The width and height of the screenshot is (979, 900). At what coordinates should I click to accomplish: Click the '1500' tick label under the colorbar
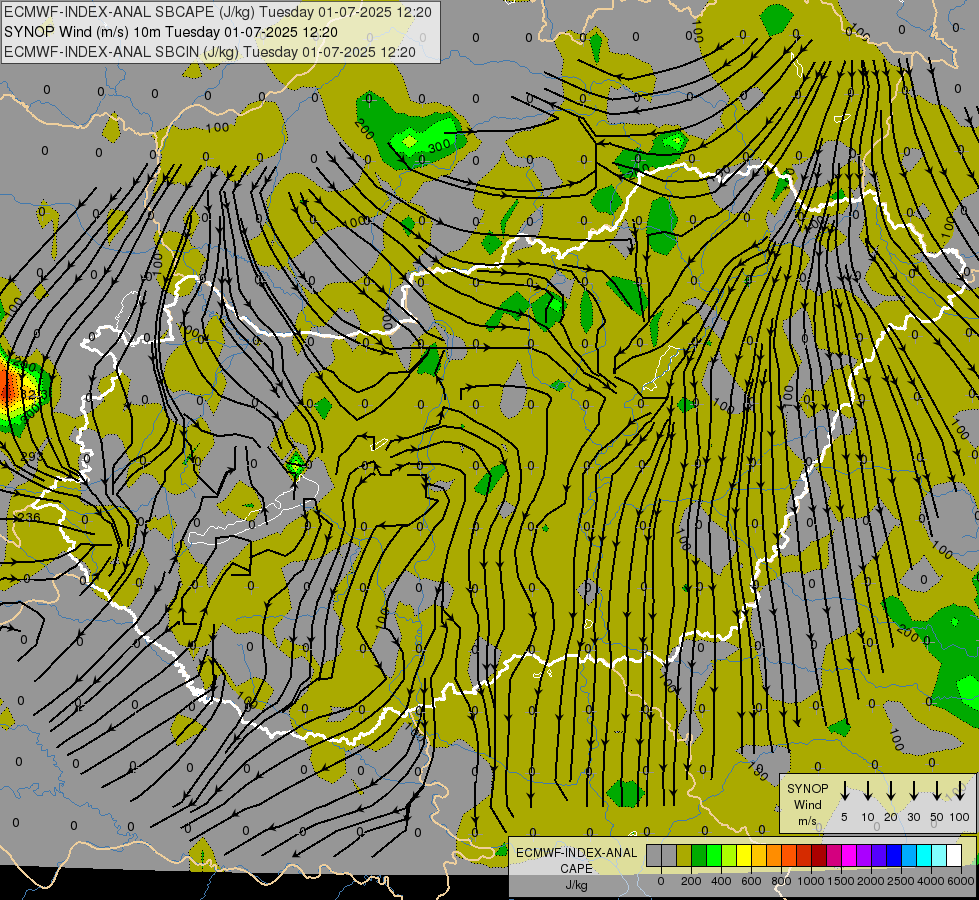tap(841, 881)
